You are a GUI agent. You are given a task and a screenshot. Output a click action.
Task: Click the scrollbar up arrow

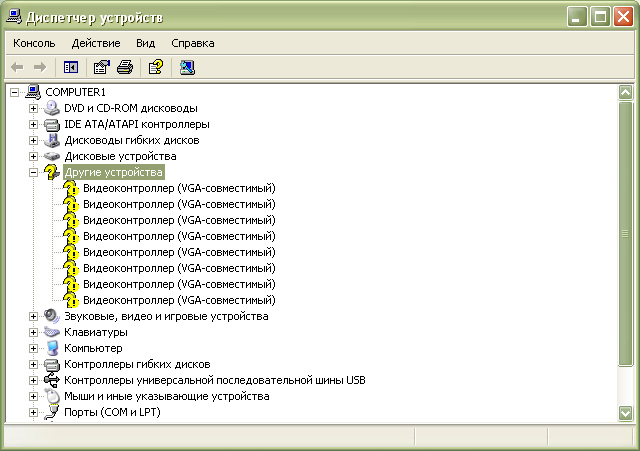click(626, 93)
